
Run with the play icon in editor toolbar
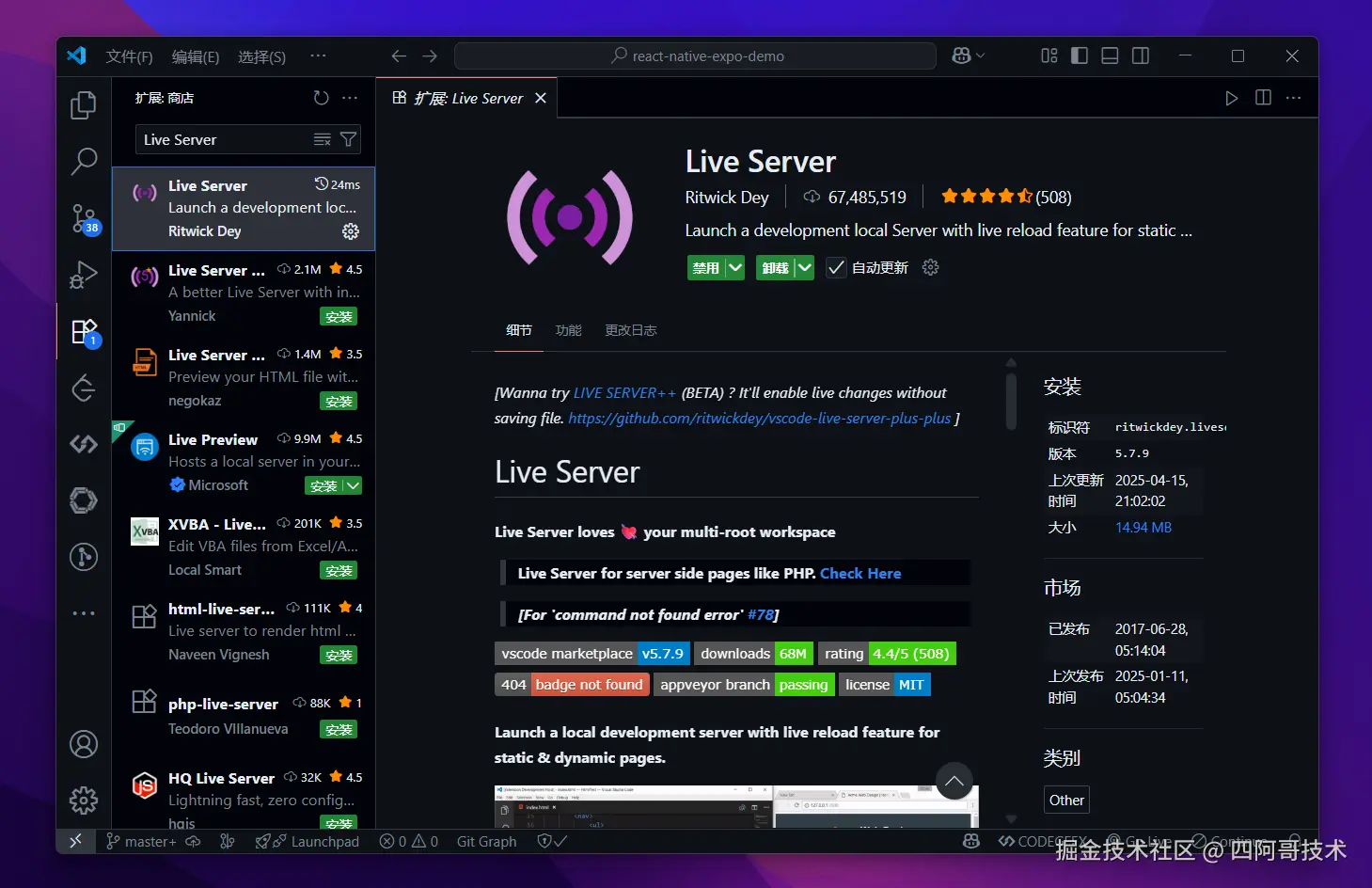[x=1232, y=98]
